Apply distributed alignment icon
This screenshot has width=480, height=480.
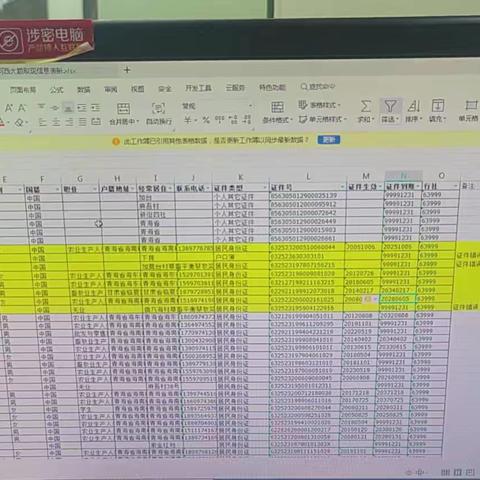(x=96, y=122)
